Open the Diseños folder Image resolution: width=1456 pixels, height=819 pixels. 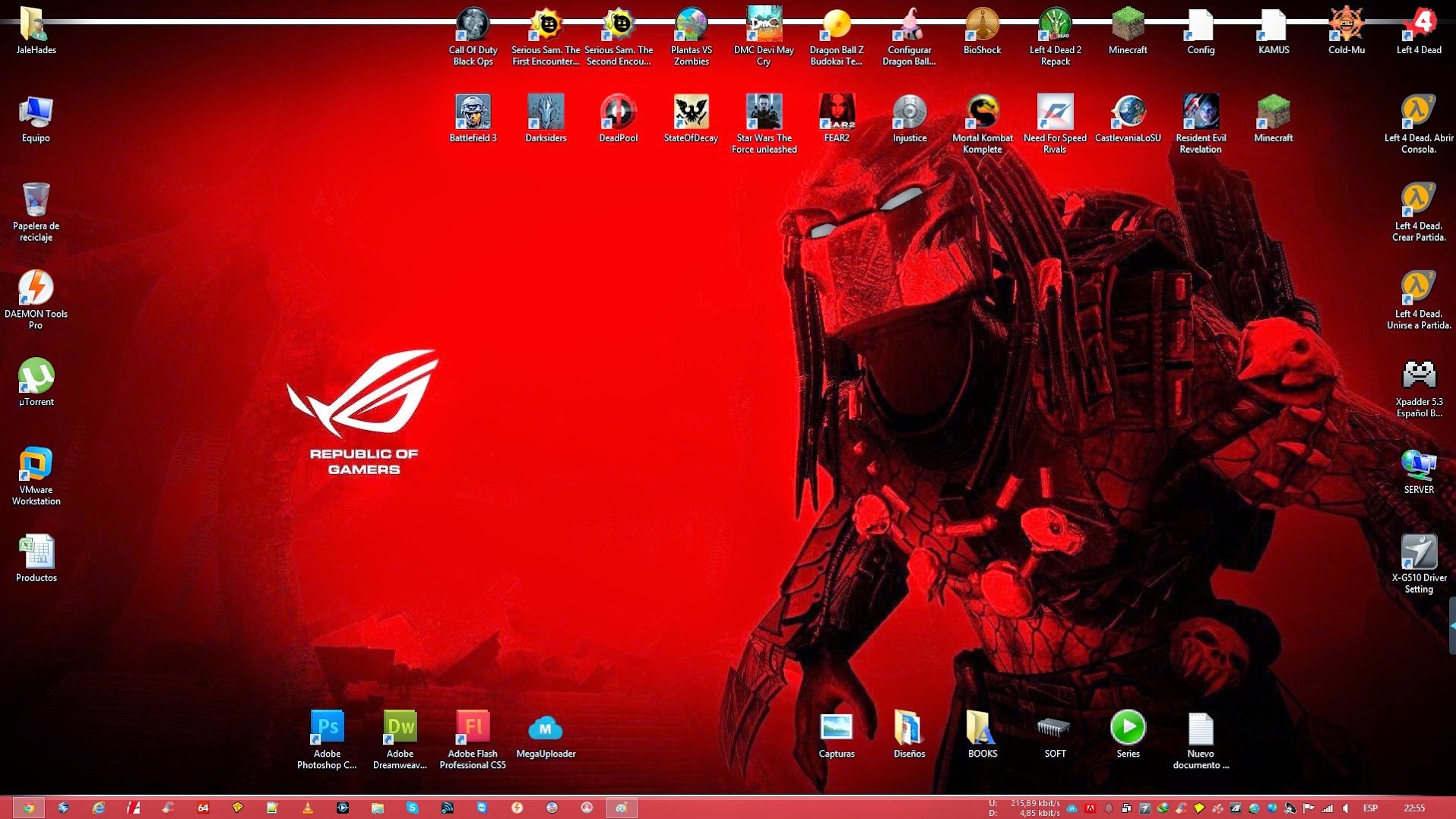click(909, 735)
